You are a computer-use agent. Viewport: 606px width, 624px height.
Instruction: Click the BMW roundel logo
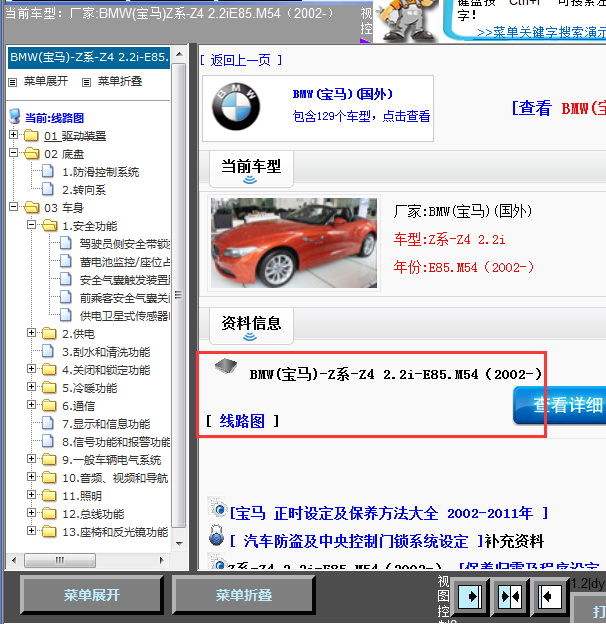(x=236, y=107)
